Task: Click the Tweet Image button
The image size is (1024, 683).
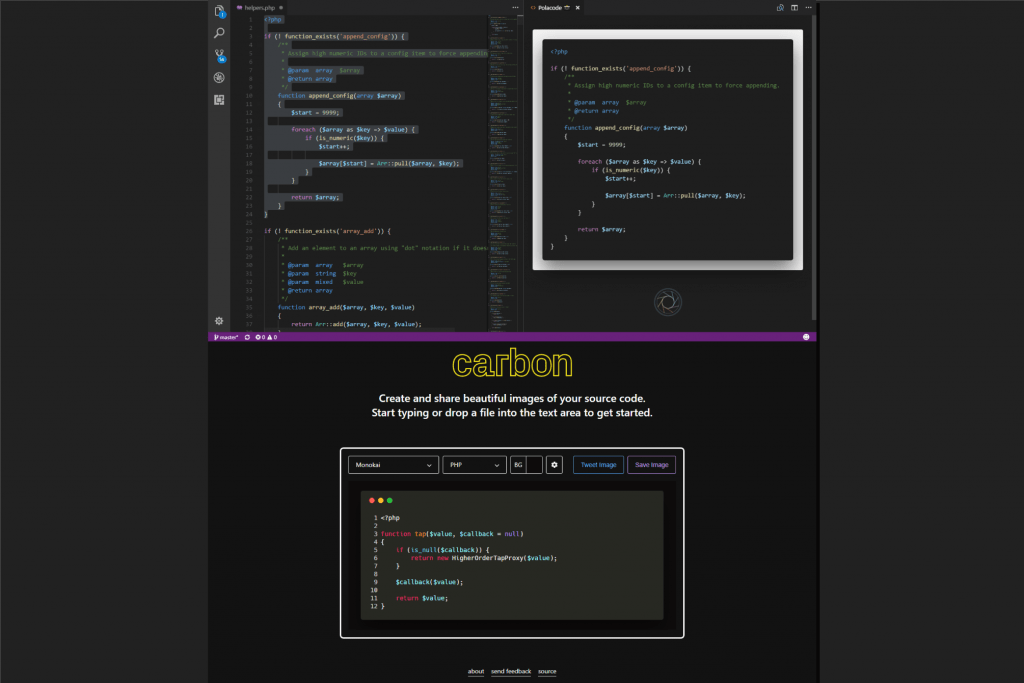Action: [x=598, y=465]
